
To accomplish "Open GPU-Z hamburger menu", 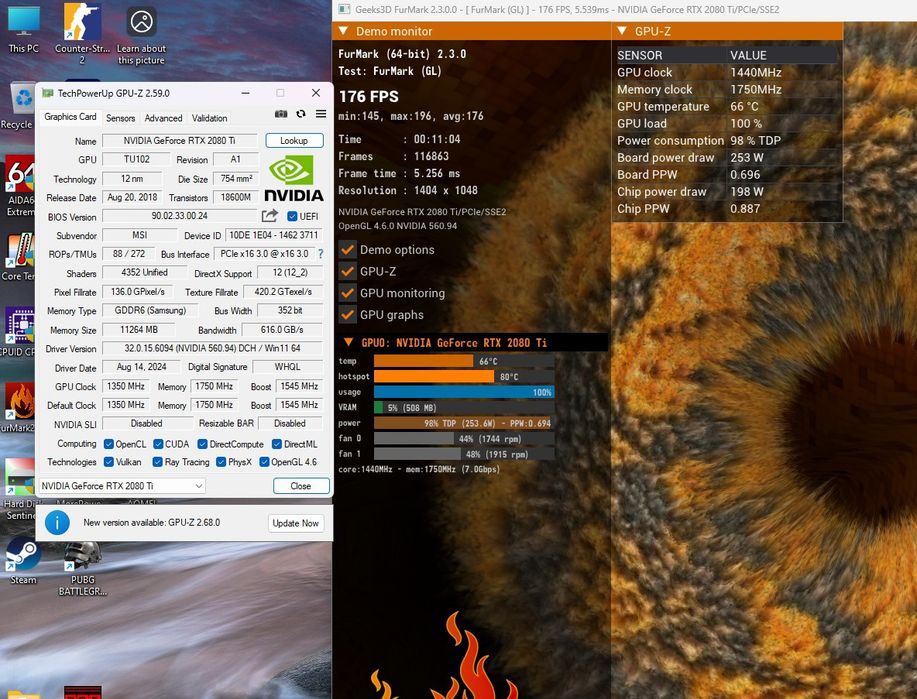I will tap(321, 114).
